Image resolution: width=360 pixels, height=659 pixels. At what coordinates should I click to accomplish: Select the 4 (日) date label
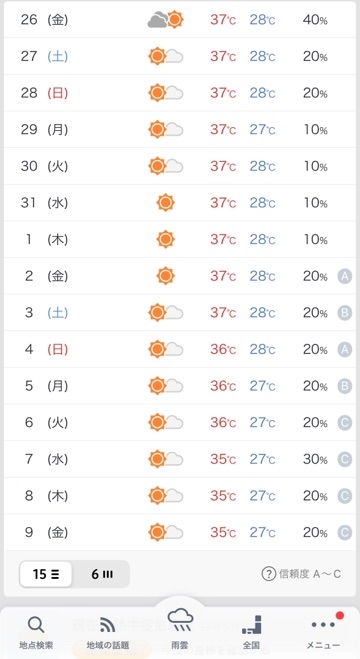pos(44,350)
